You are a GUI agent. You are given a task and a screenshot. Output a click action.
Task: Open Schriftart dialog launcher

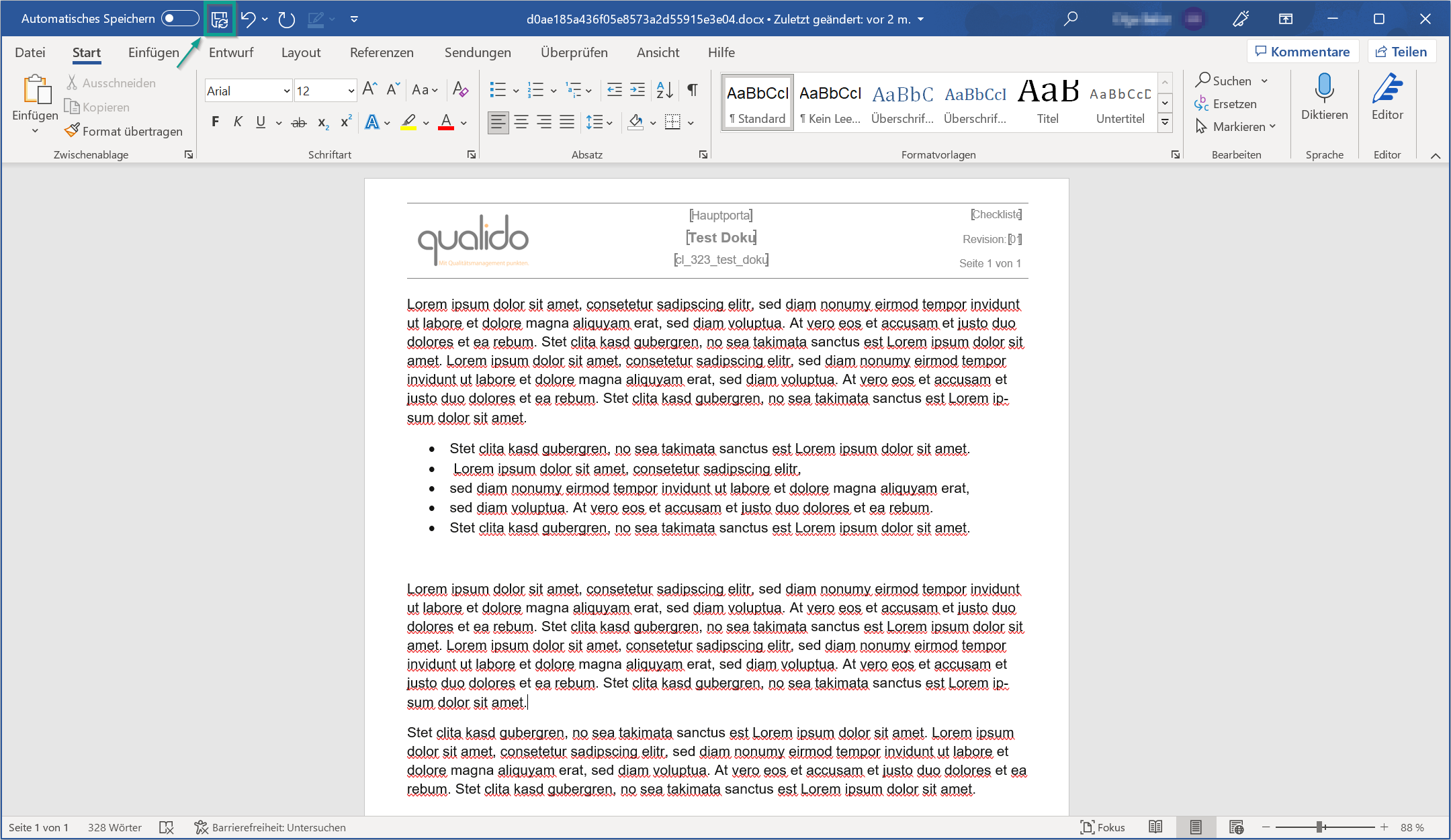pos(472,154)
